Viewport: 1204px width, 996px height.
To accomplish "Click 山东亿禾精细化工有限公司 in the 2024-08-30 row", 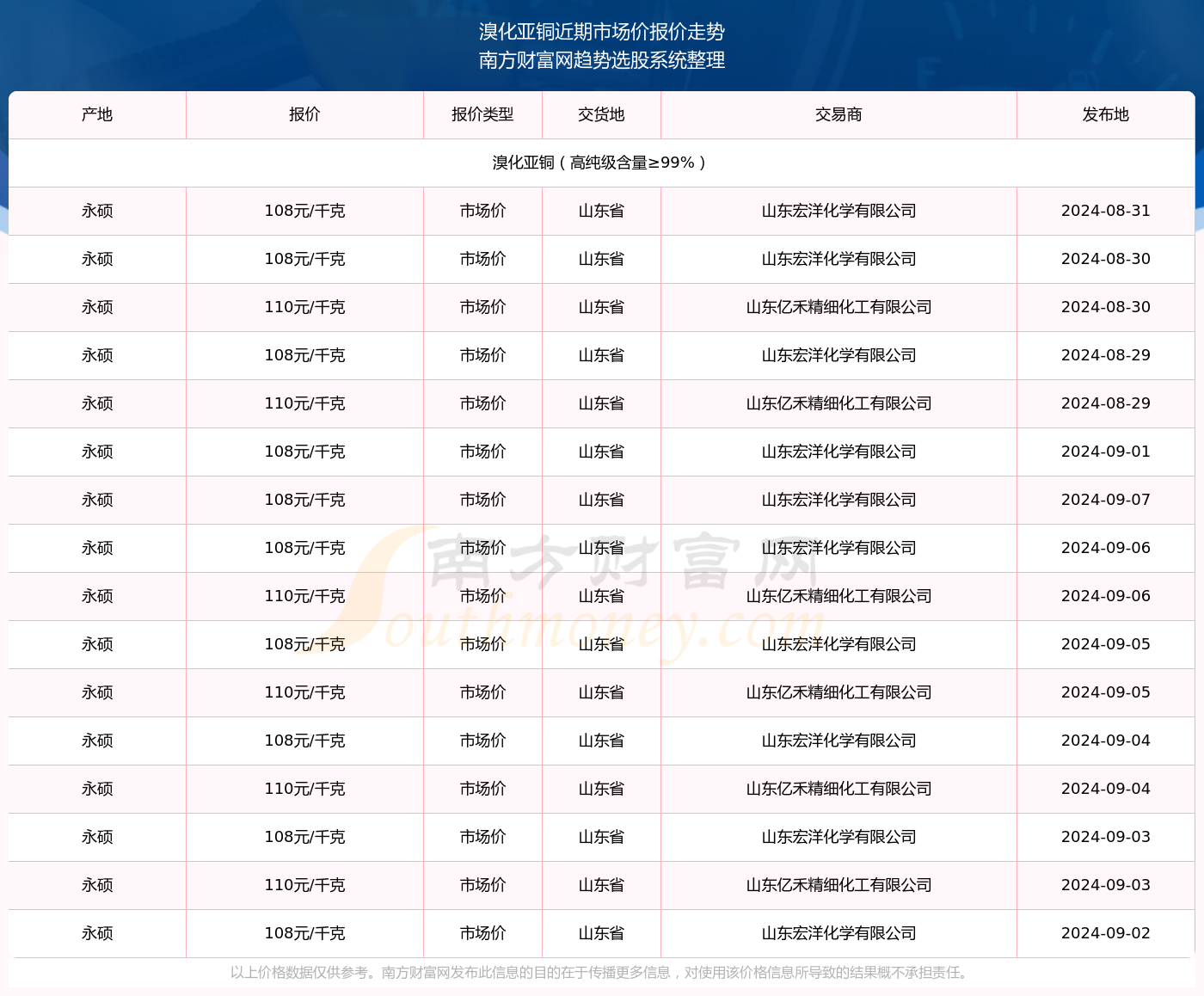I will (838, 307).
